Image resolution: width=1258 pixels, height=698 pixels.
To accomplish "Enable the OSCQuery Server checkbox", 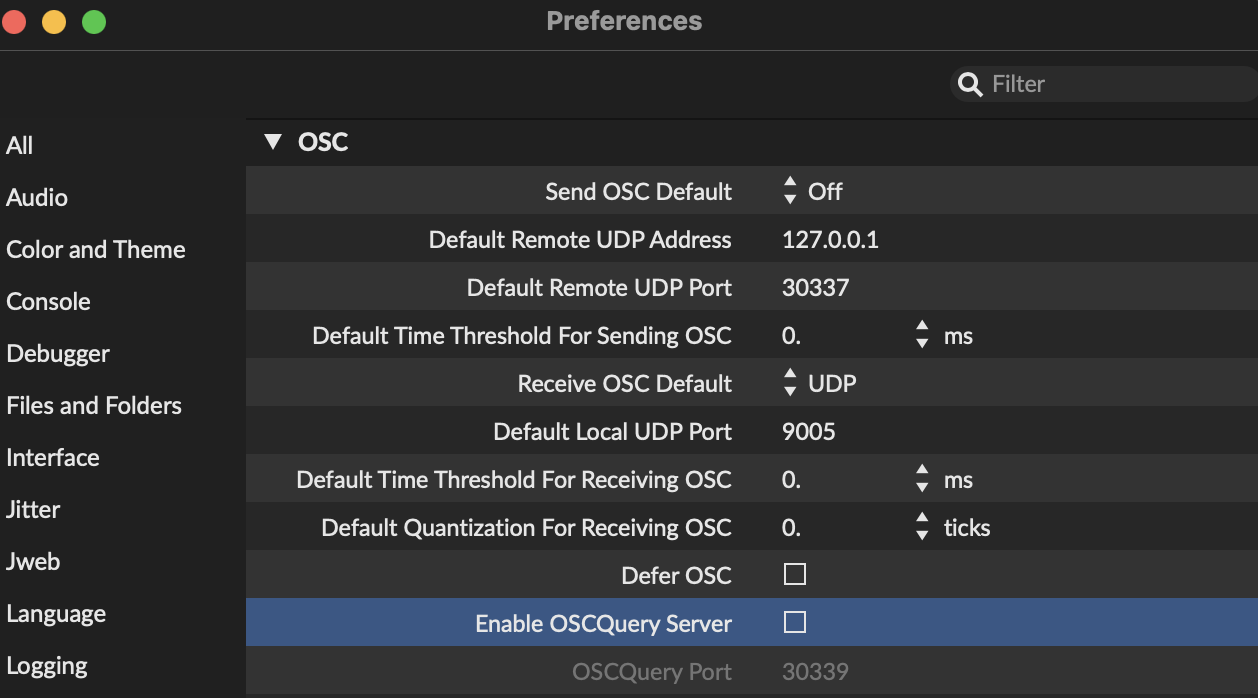I will (x=795, y=623).
